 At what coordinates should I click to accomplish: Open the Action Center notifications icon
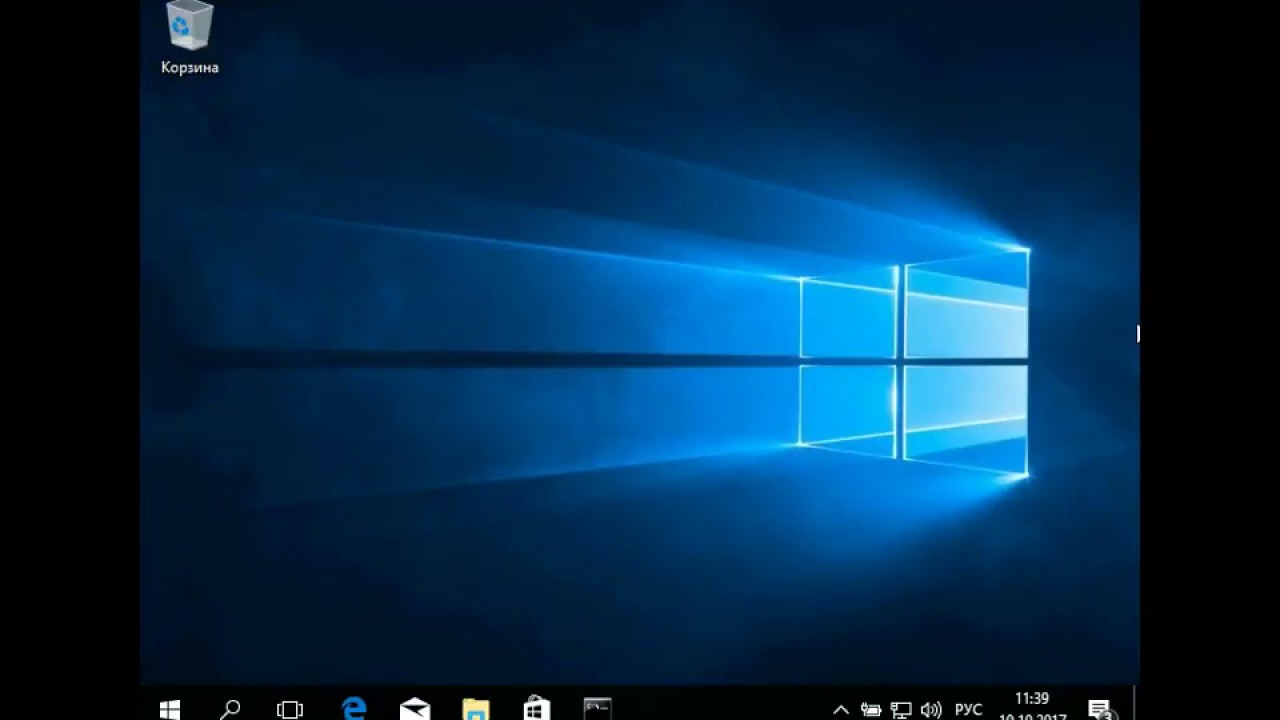tap(1101, 710)
